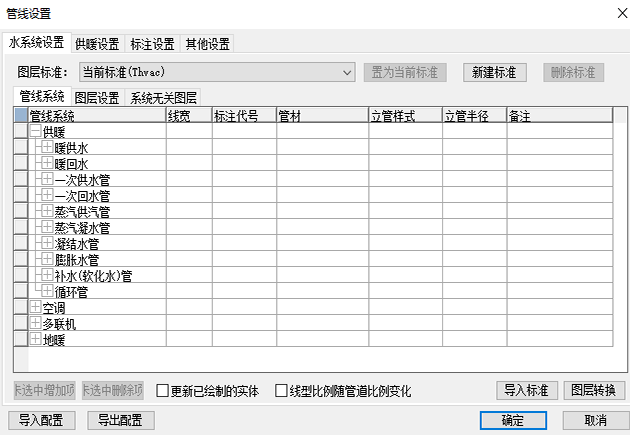The width and height of the screenshot is (630, 435).
Task: Expand the 空调 tree node
Action: tap(36, 308)
